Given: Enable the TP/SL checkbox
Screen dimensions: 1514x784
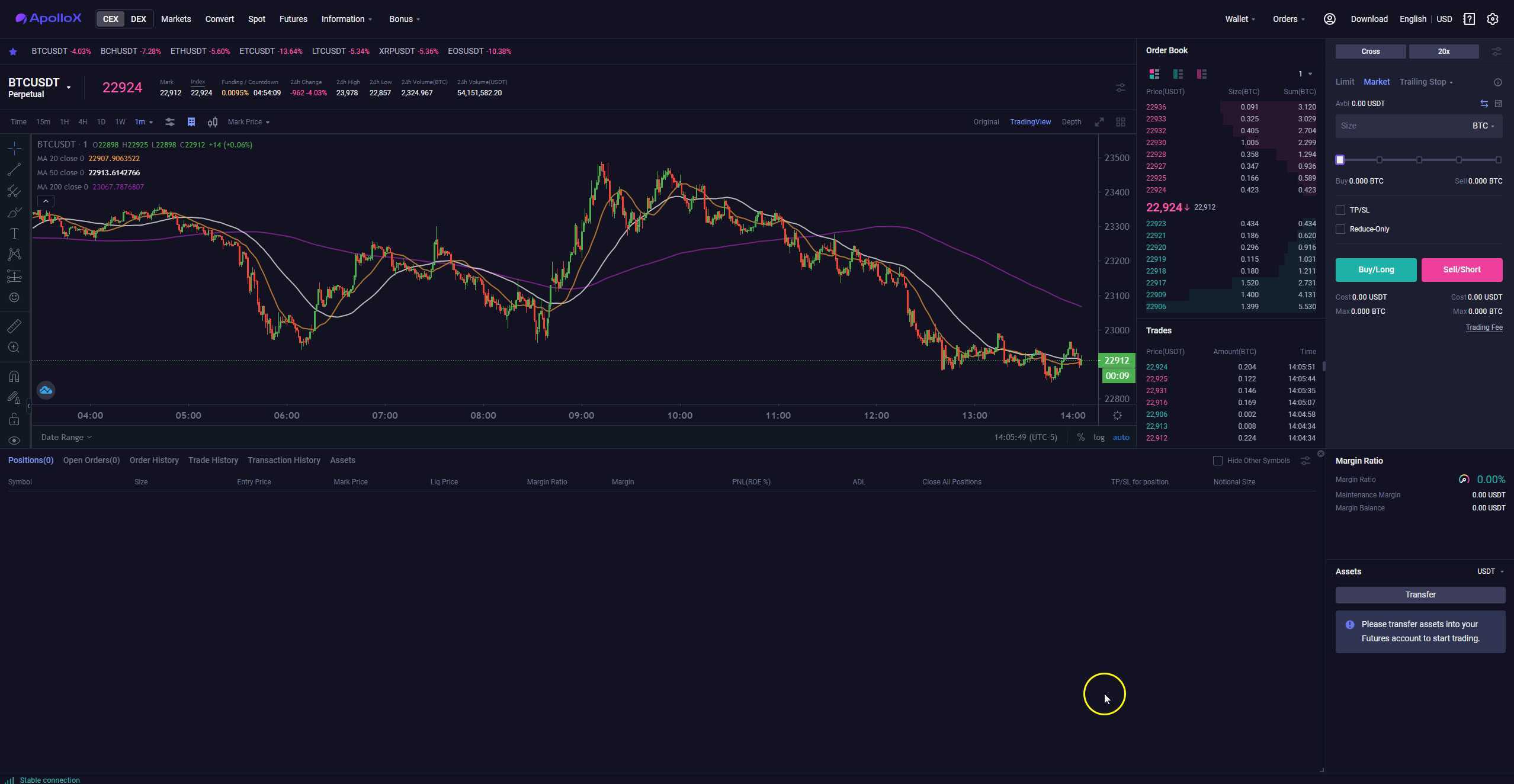Looking at the screenshot, I should [x=1340, y=210].
